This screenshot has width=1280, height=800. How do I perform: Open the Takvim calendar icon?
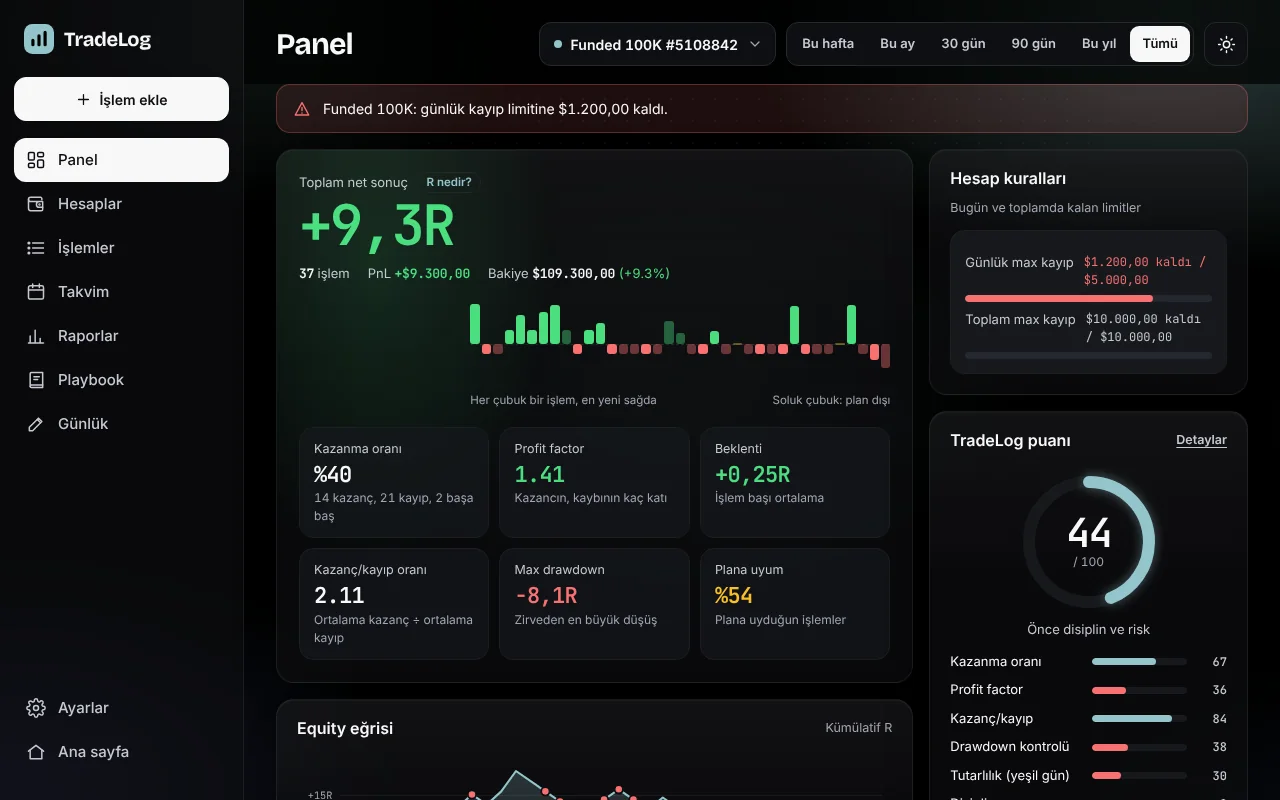(x=36, y=292)
